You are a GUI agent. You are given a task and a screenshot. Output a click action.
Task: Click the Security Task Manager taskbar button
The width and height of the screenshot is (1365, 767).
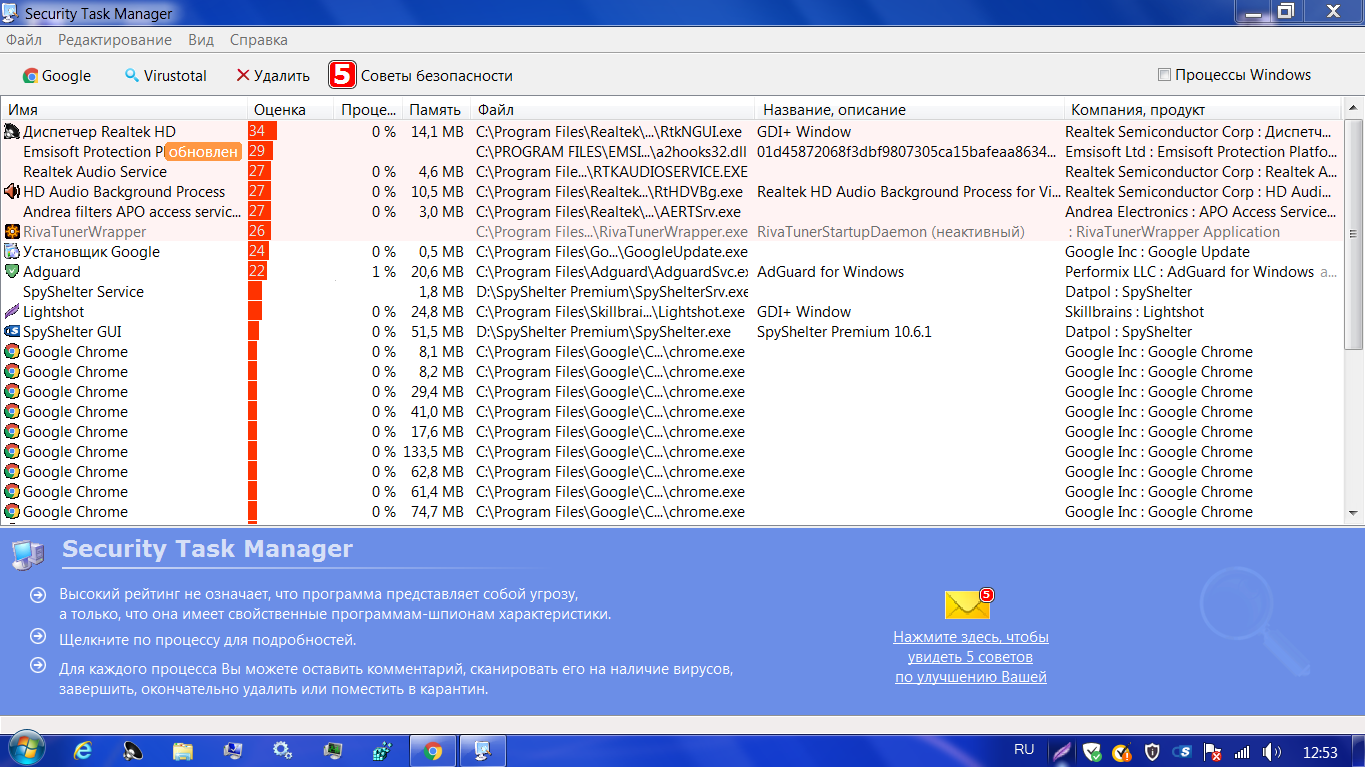pos(483,751)
